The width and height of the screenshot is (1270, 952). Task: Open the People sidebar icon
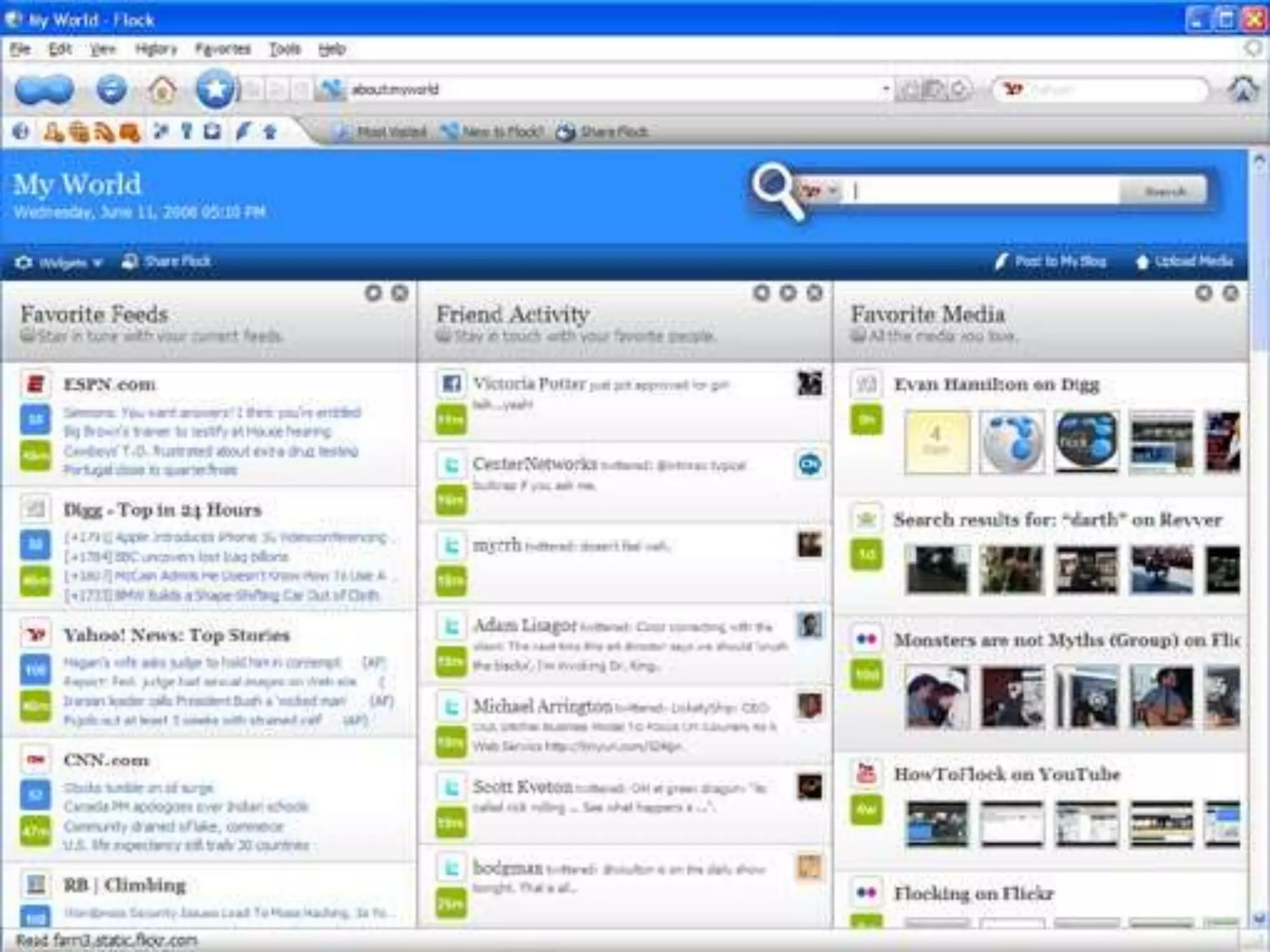click(x=53, y=132)
